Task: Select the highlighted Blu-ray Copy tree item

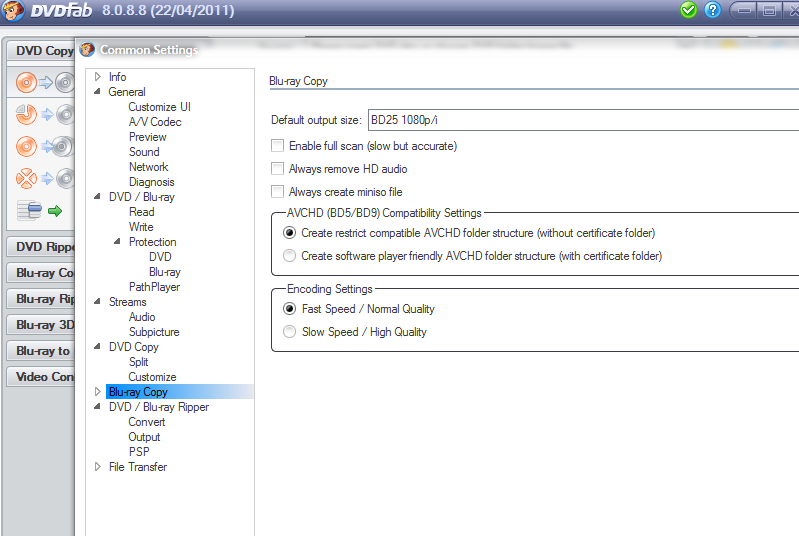Action: 179,392
